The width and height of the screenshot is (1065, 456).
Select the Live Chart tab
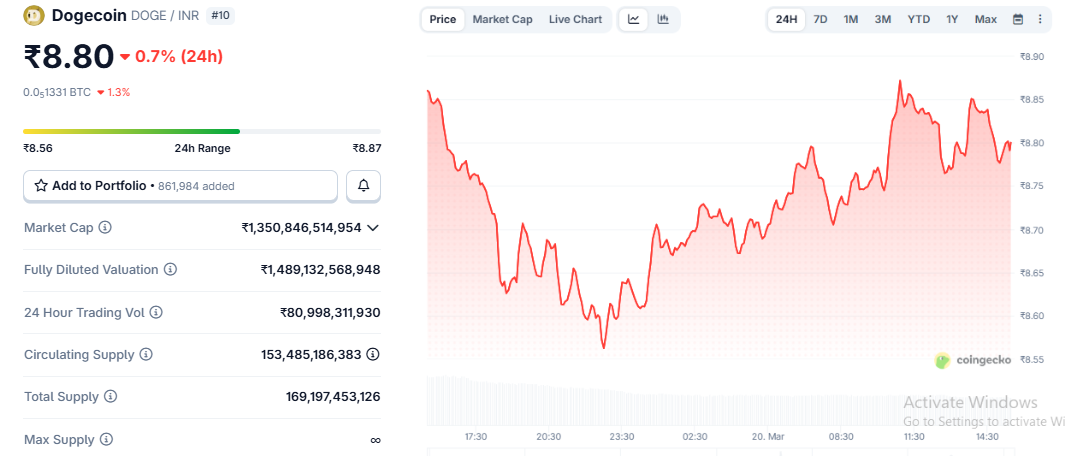point(575,19)
